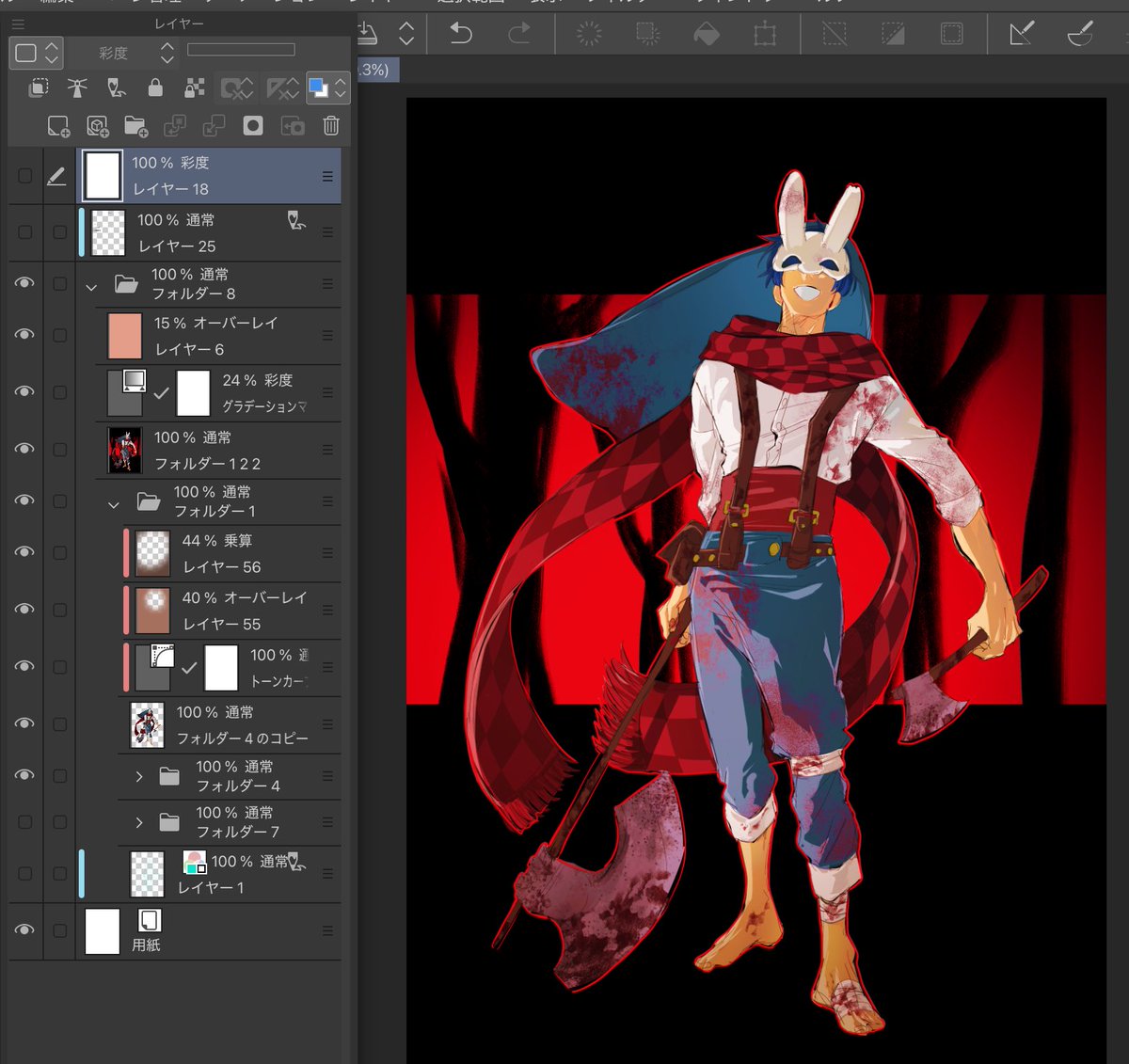Open the 彩度 blend mode dropdown
Viewport: 1129px width, 1064px height.
pos(126,53)
